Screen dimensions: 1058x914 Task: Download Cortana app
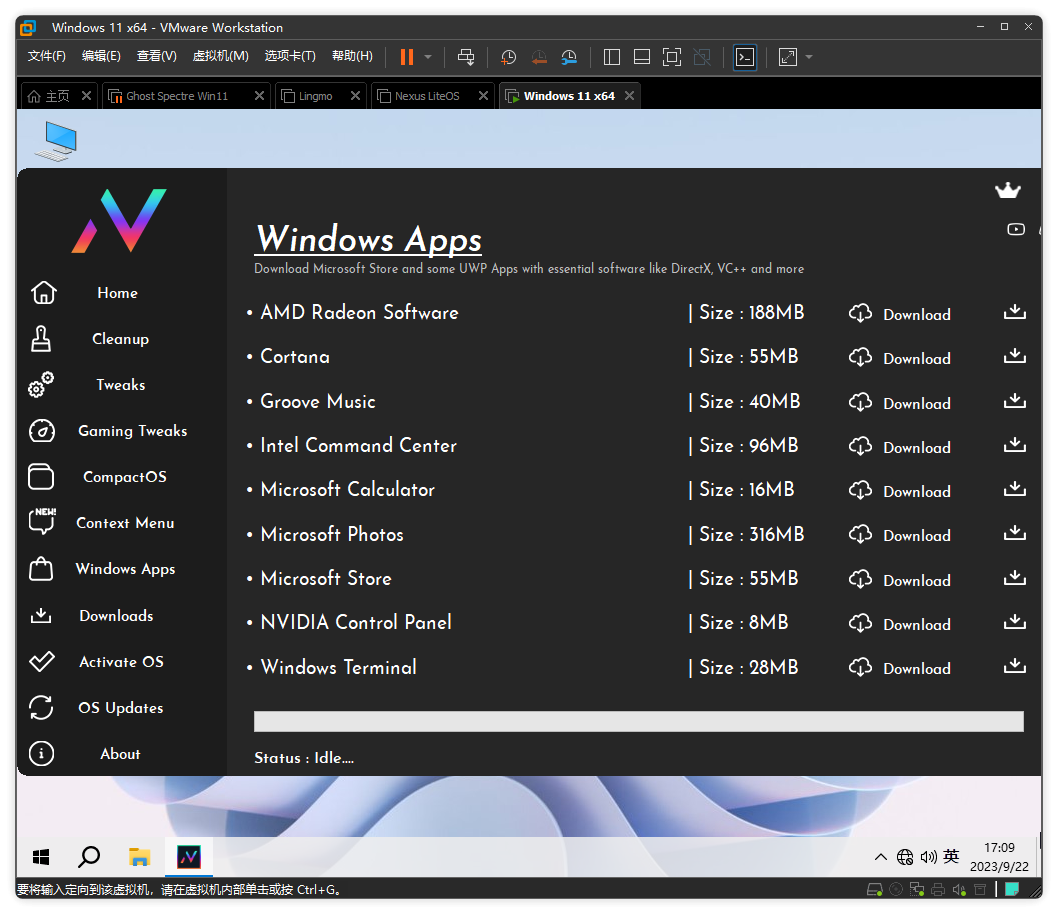point(916,358)
